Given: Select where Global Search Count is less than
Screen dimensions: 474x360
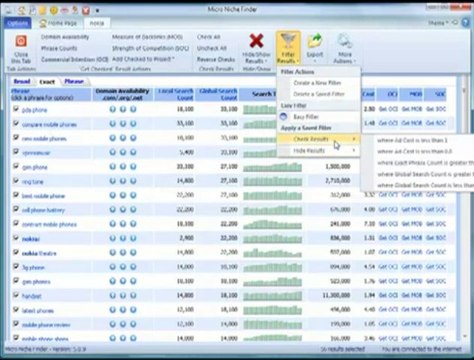Looking at the screenshot, I should click(x=425, y=185).
